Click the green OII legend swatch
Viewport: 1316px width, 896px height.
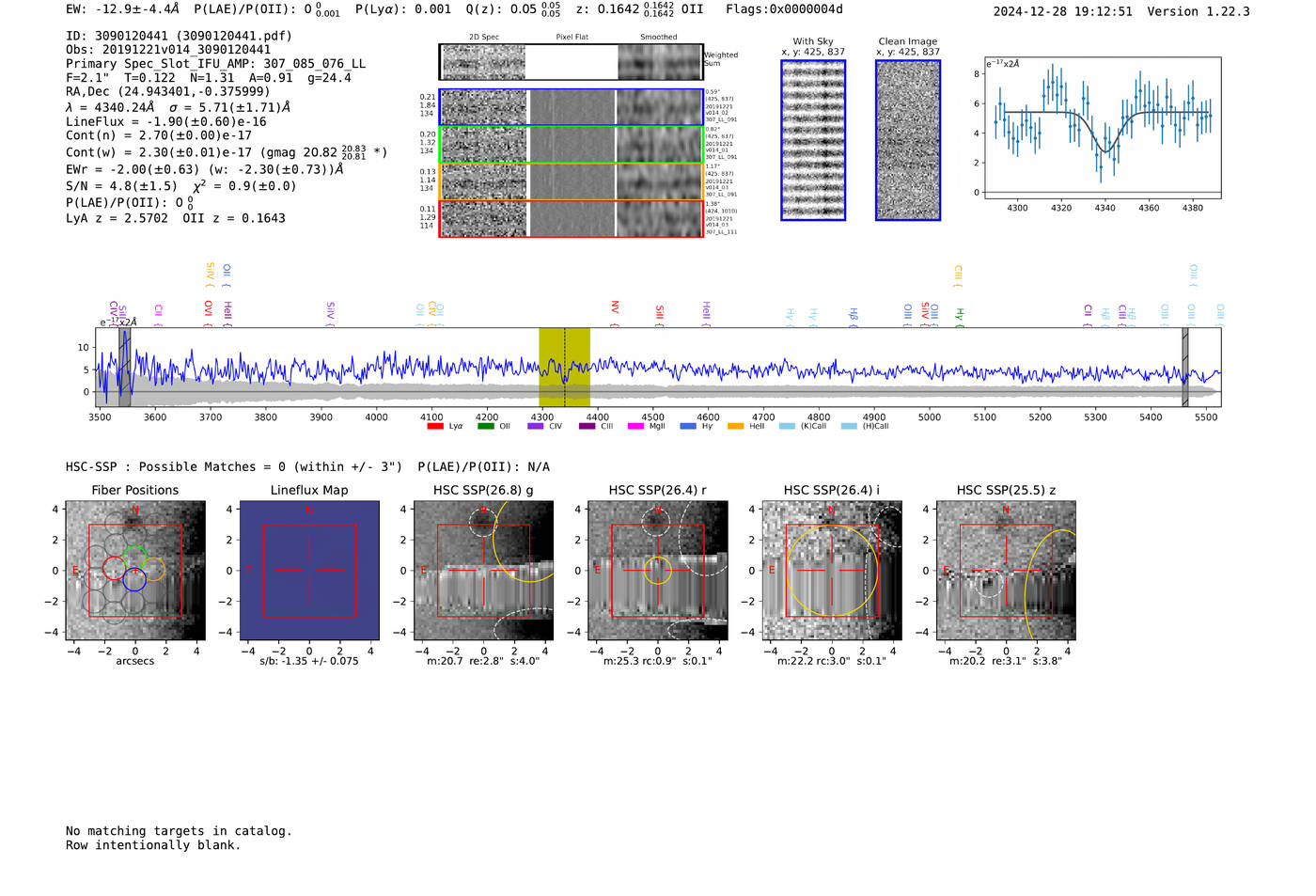click(x=485, y=426)
